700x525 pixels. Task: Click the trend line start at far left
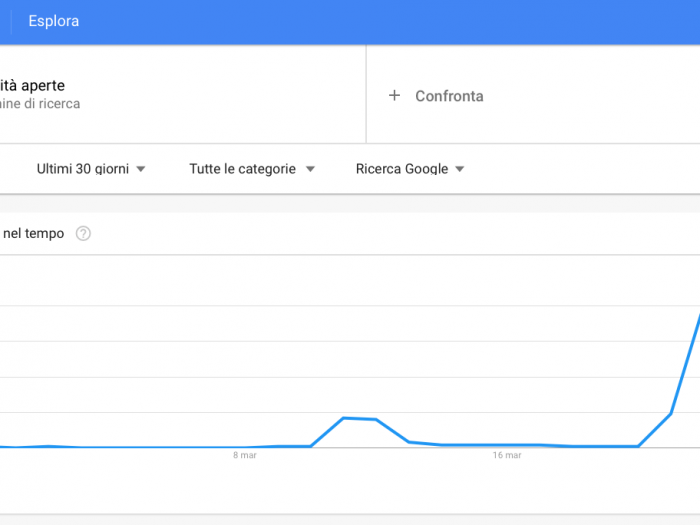tap(4, 446)
